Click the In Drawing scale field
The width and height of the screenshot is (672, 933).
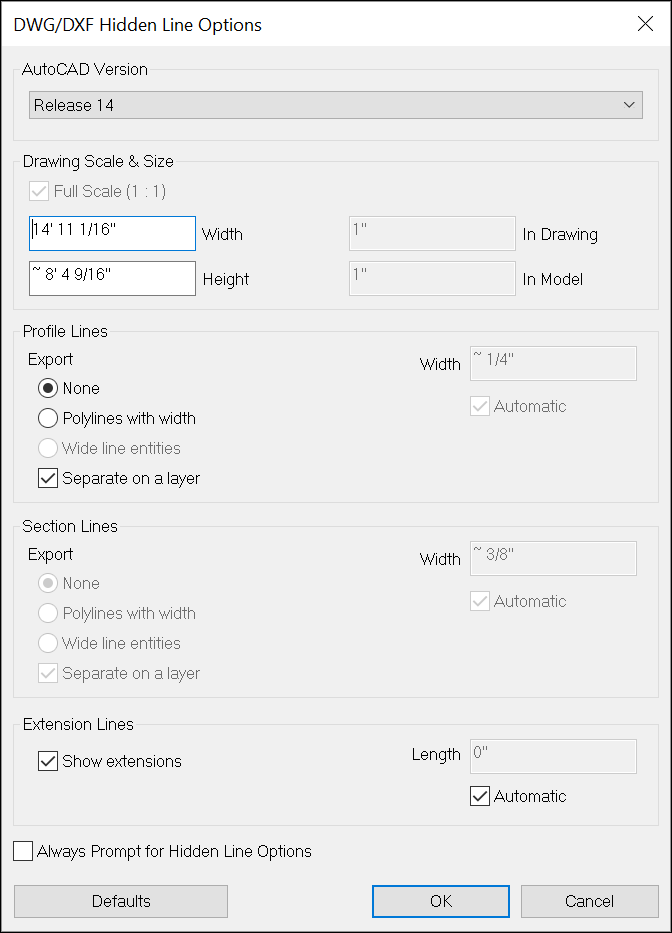(x=432, y=234)
